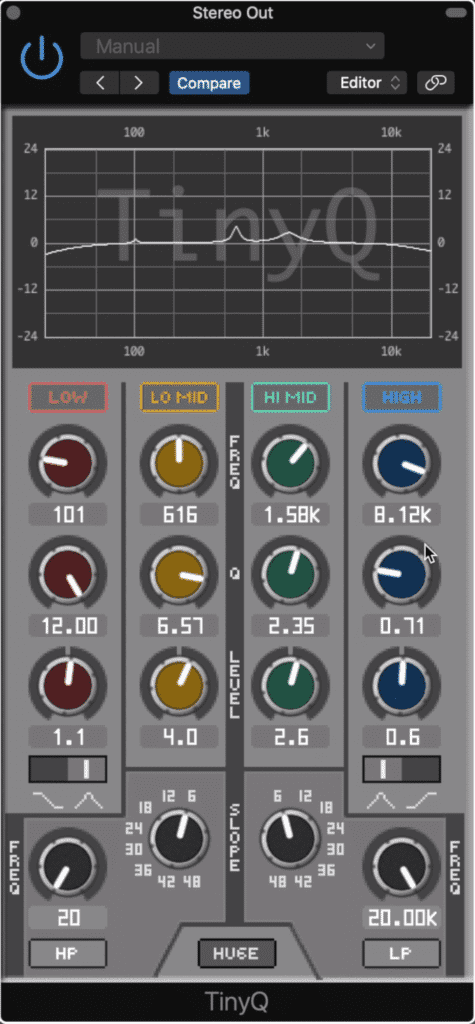Click the link chain icon
475x1024 pixels.
[436, 83]
